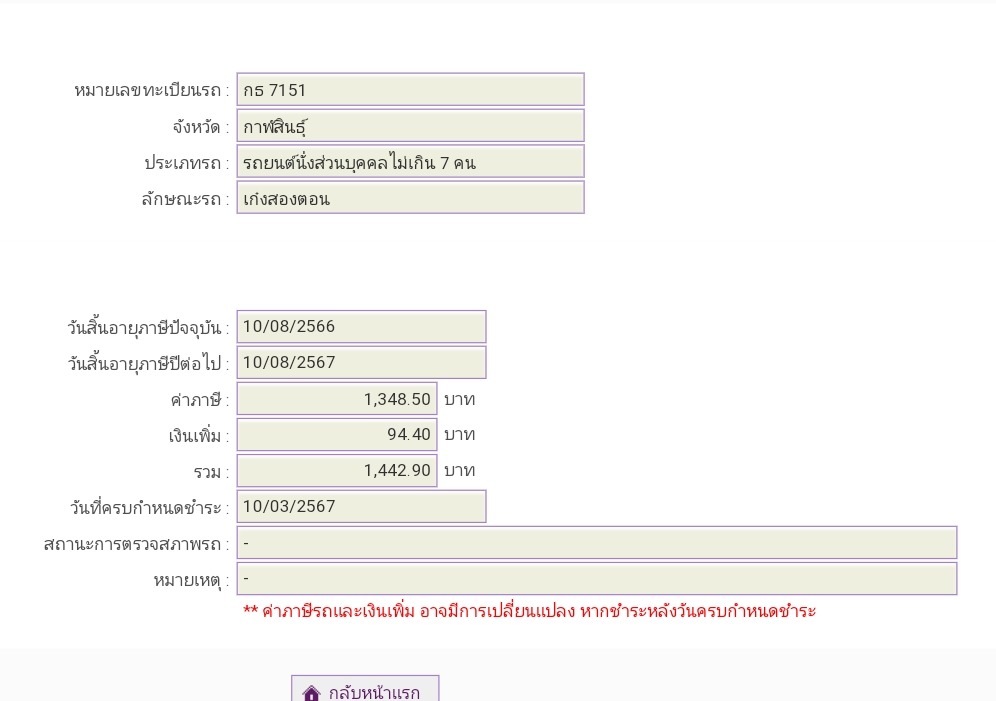The width and height of the screenshot is (996, 701).
Task: Click the label วันสิ้นอายุภาษีปัจจุบัน
Action: click(148, 328)
